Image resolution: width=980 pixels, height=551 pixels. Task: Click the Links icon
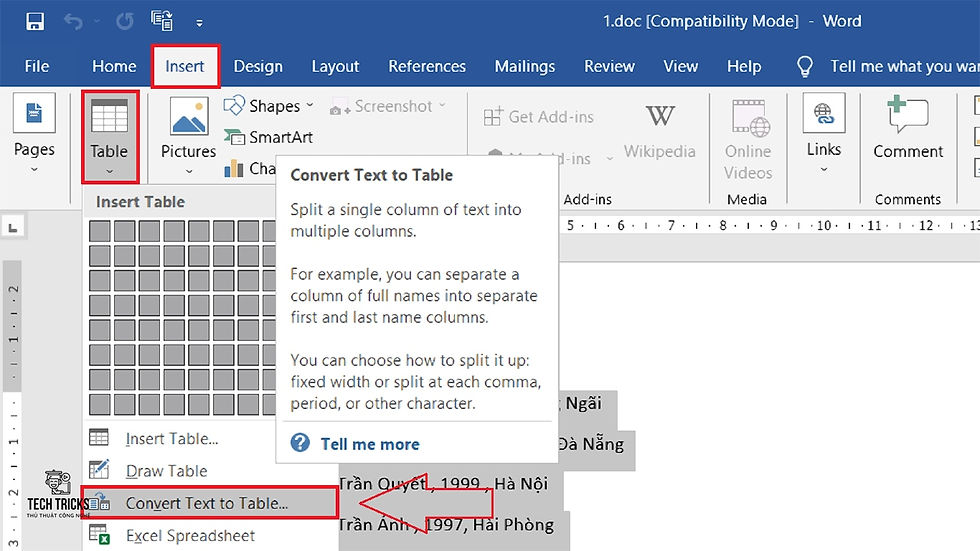pos(824,113)
